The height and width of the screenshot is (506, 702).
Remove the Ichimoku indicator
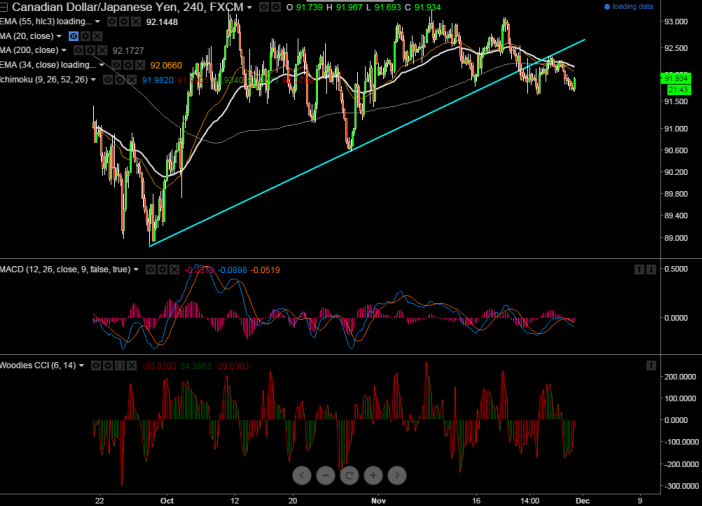click(x=131, y=80)
